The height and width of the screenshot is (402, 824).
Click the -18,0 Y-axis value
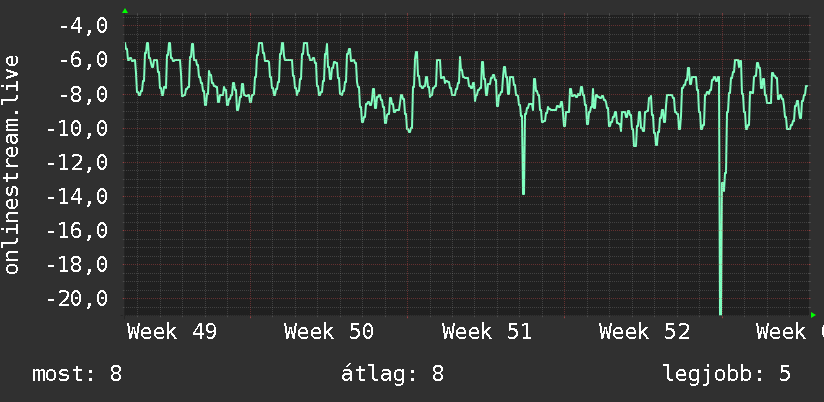77,265
